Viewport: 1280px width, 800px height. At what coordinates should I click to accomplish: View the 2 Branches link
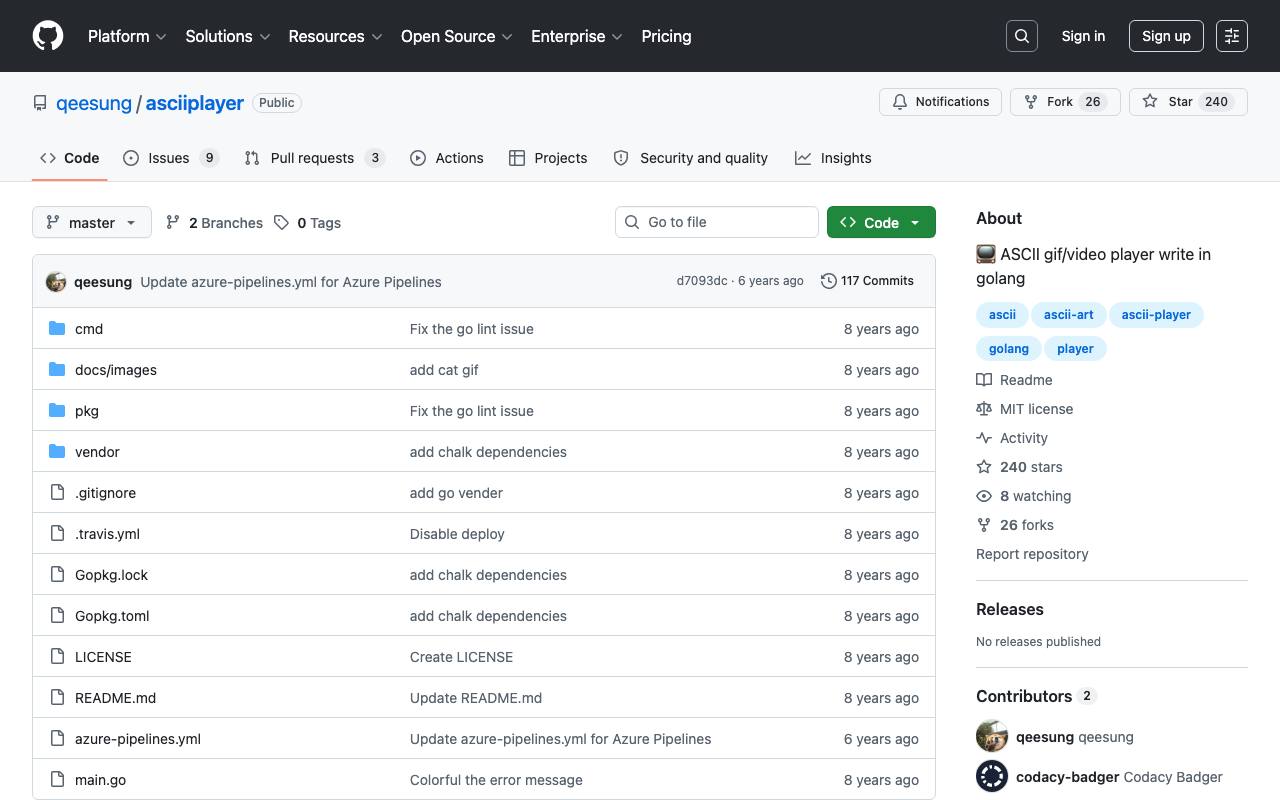tap(214, 223)
